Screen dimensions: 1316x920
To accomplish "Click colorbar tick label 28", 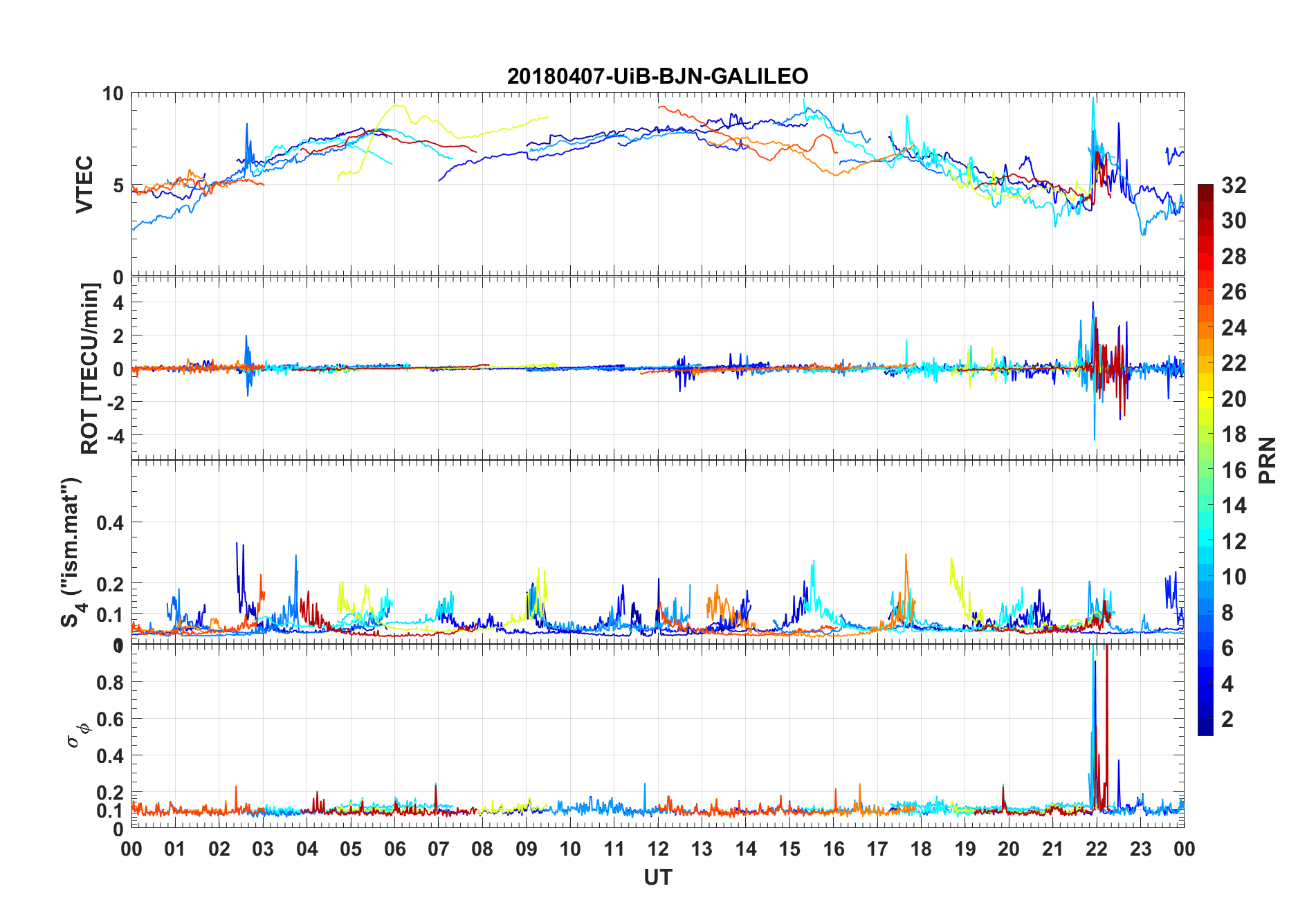I will click(x=1234, y=257).
